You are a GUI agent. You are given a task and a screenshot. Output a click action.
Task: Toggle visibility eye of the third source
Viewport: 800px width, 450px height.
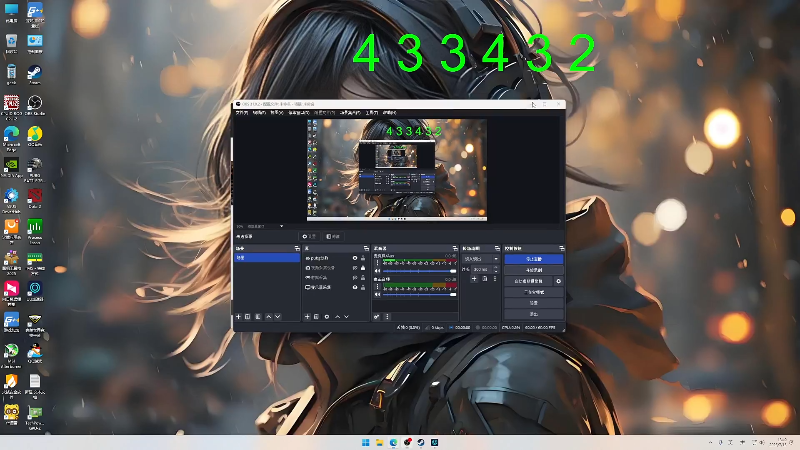coord(355,278)
